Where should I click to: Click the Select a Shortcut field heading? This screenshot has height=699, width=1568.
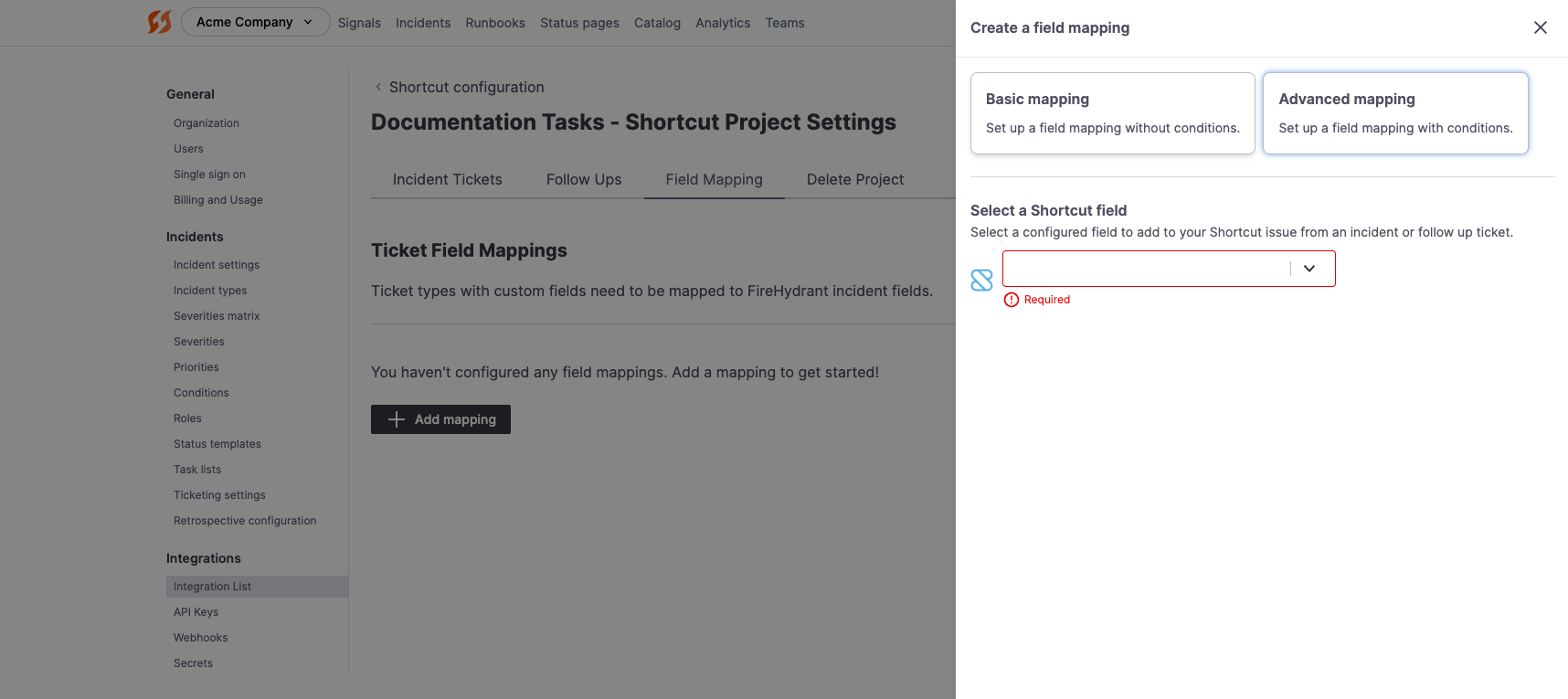[x=1048, y=210]
